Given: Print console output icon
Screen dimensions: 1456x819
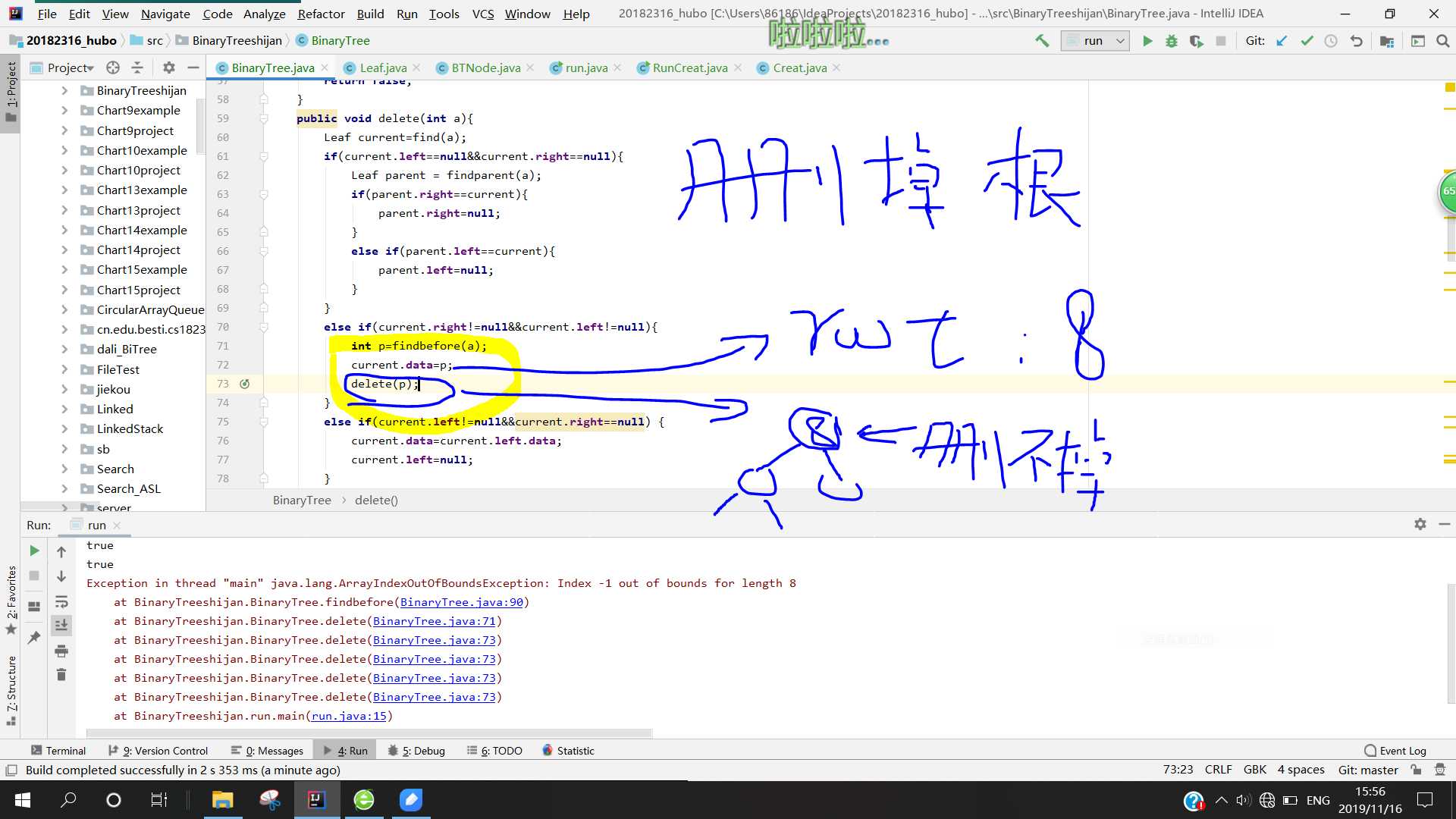Looking at the screenshot, I should [61, 651].
